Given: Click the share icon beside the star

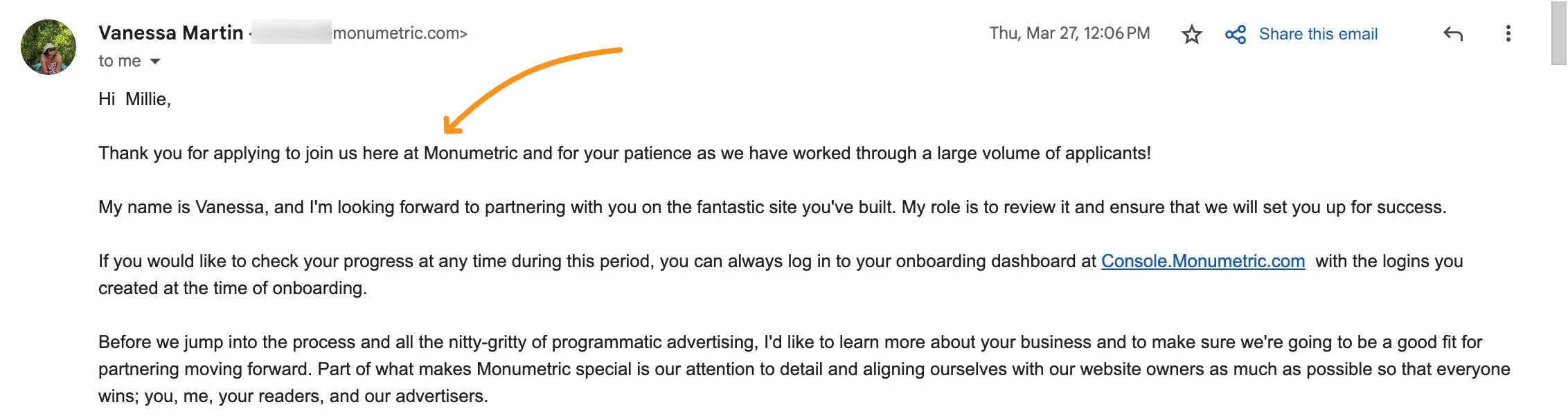Looking at the screenshot, I should click(1236, 34).
